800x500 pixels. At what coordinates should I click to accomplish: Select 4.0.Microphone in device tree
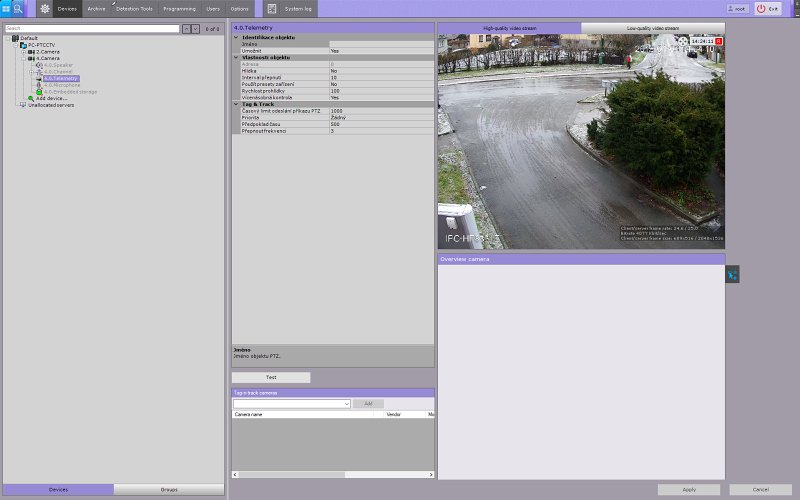pos(62,85)
